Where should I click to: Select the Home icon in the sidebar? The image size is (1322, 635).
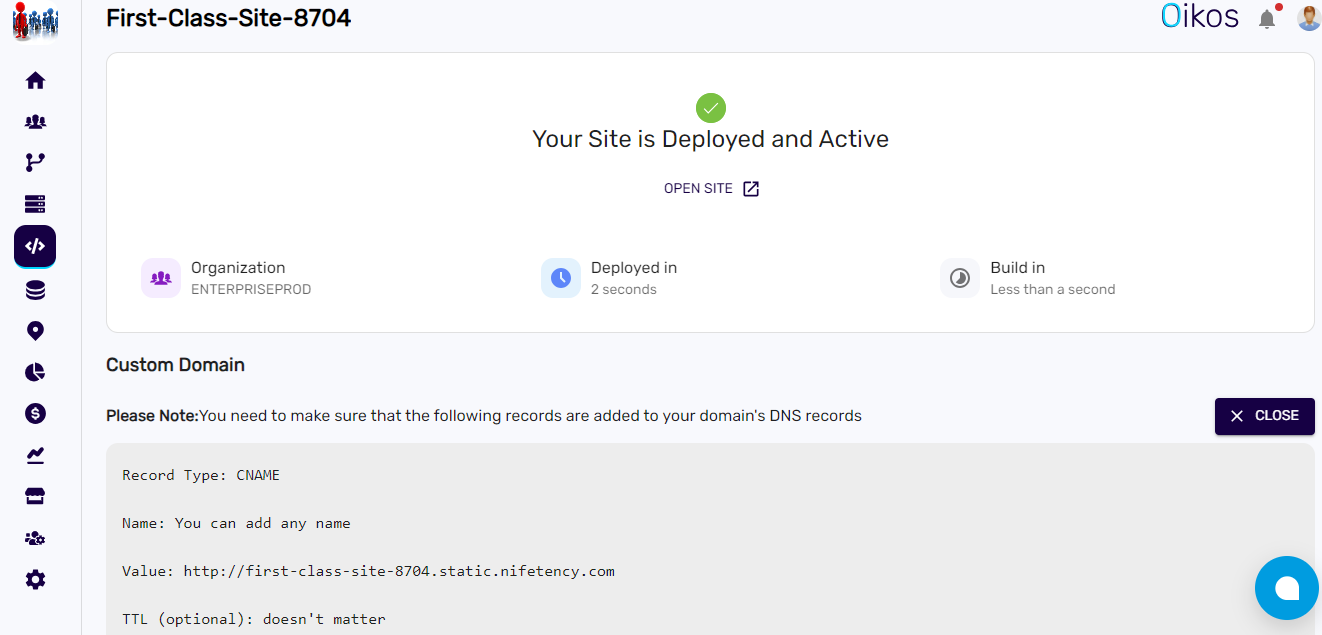click(35, 80)
